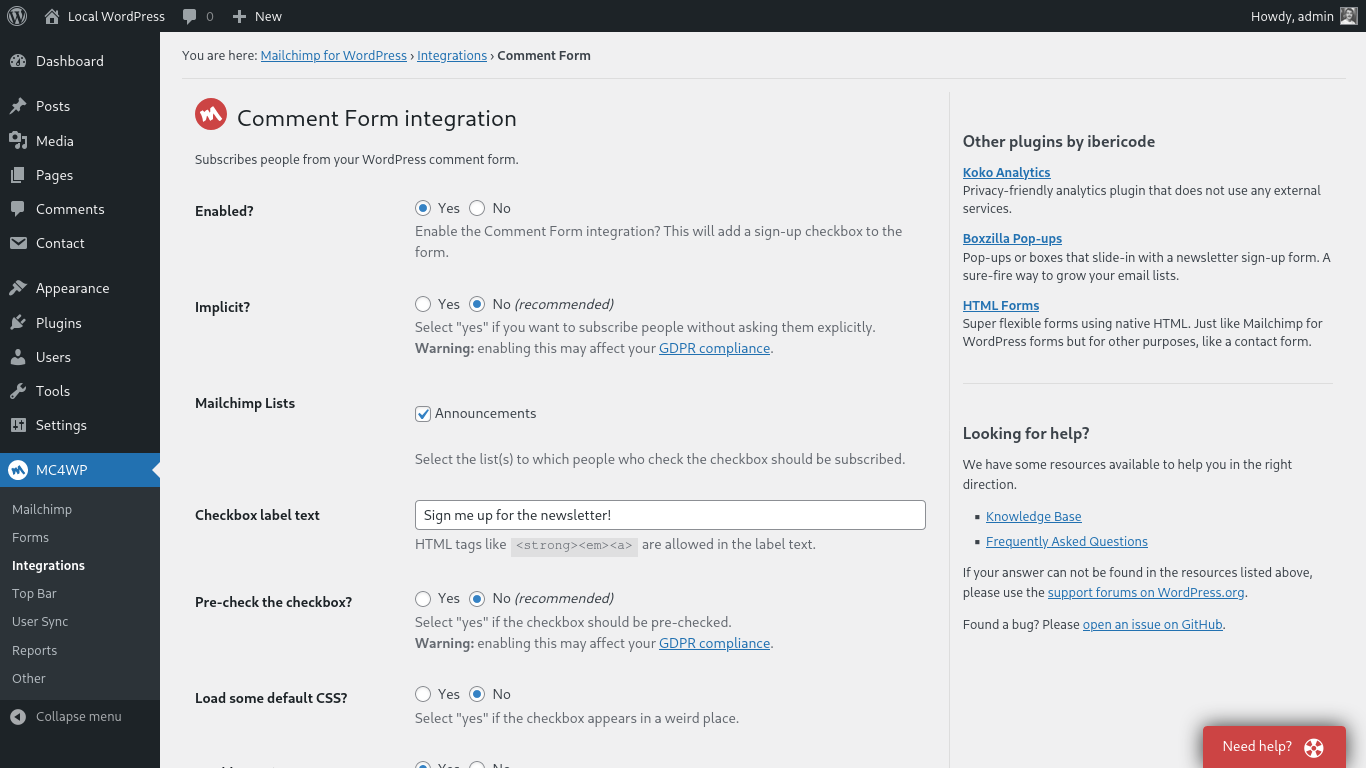The height and width of the screenshot is (768, 1366).
Task: Open the New content menu in admin bar
Action: [257, 16]
